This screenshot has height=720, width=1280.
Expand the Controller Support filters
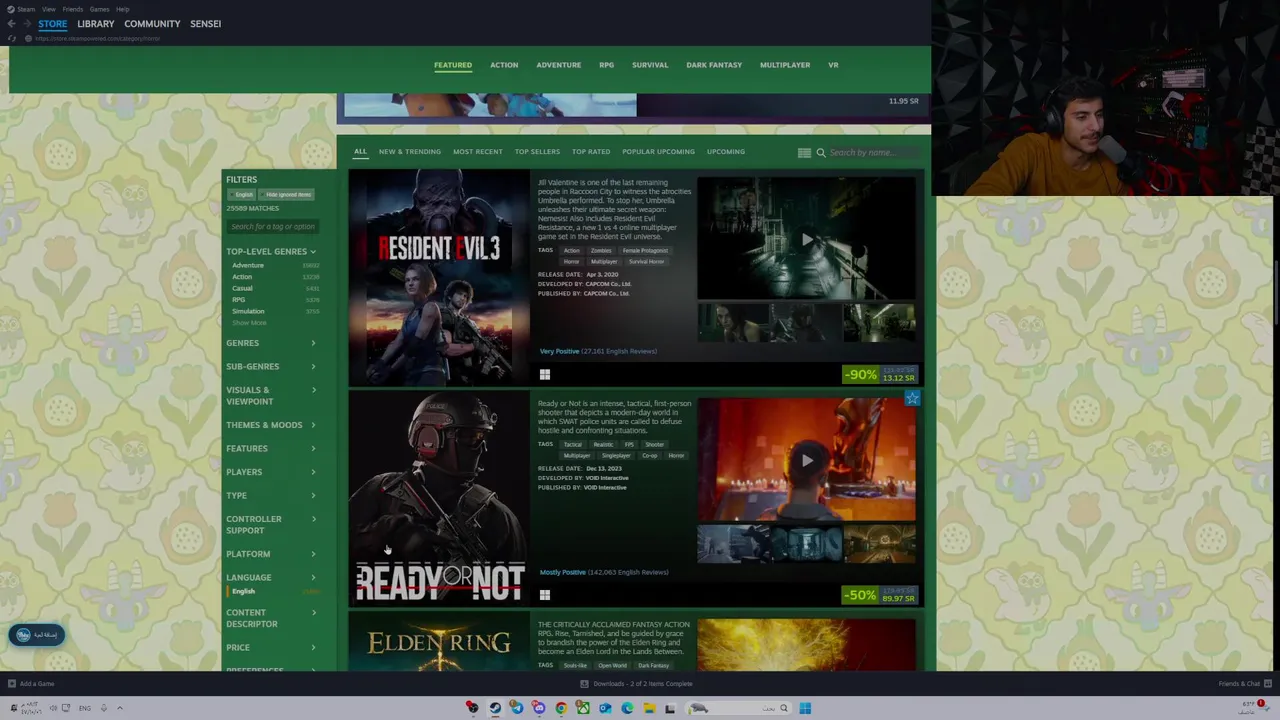271,524
